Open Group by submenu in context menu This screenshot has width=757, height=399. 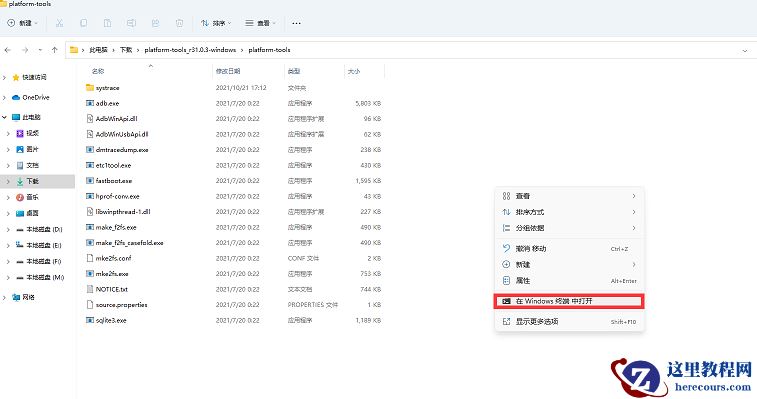tap(569, 228)
